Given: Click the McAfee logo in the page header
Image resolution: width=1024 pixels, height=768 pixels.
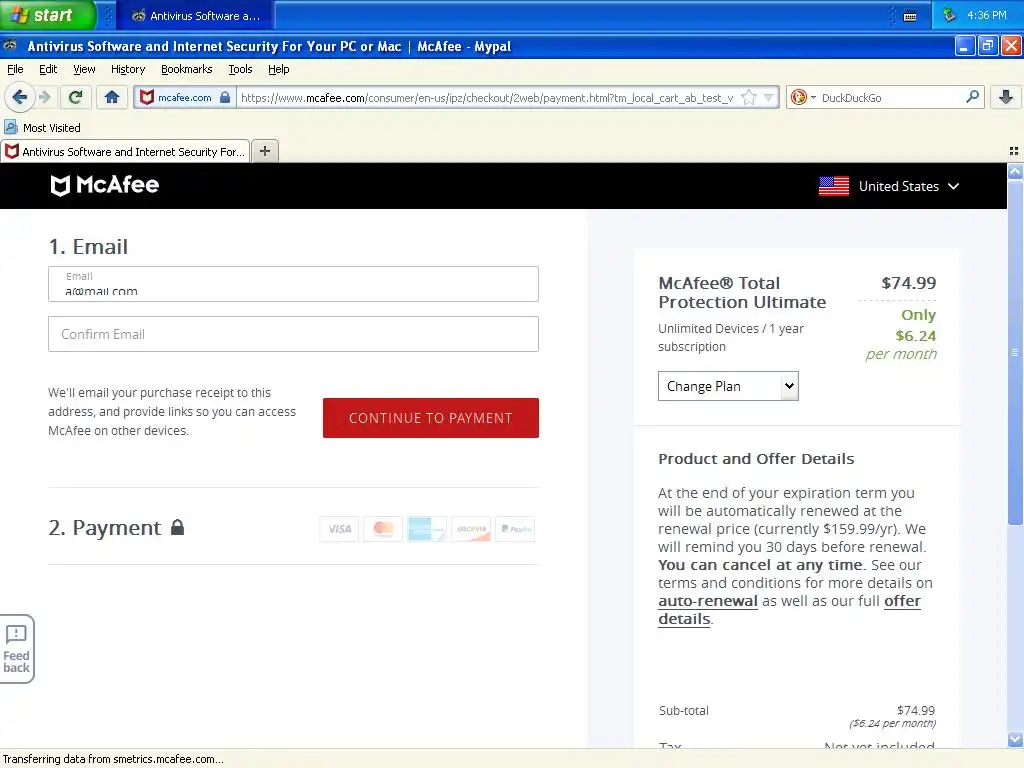Looking at the screenshot, I should point(104,185).
